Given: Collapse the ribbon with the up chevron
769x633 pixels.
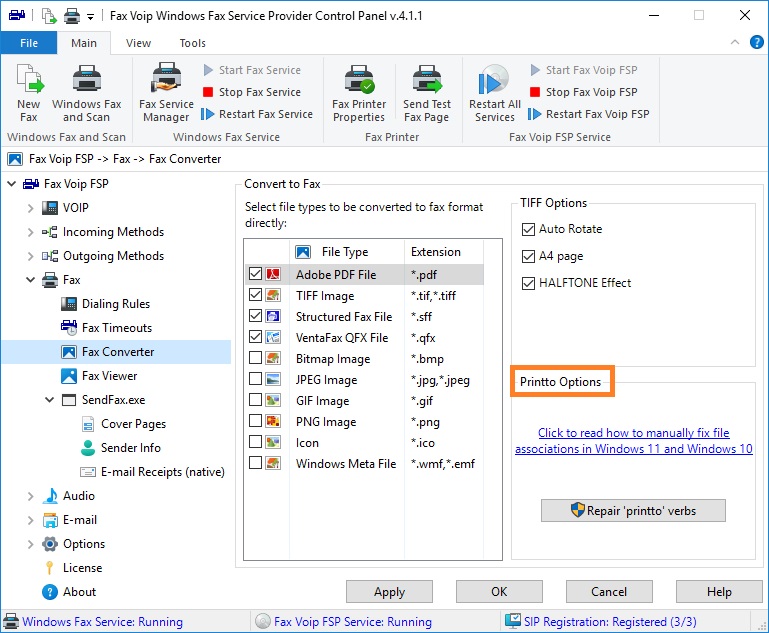Looking at the screenshot, I should point(735,43).
